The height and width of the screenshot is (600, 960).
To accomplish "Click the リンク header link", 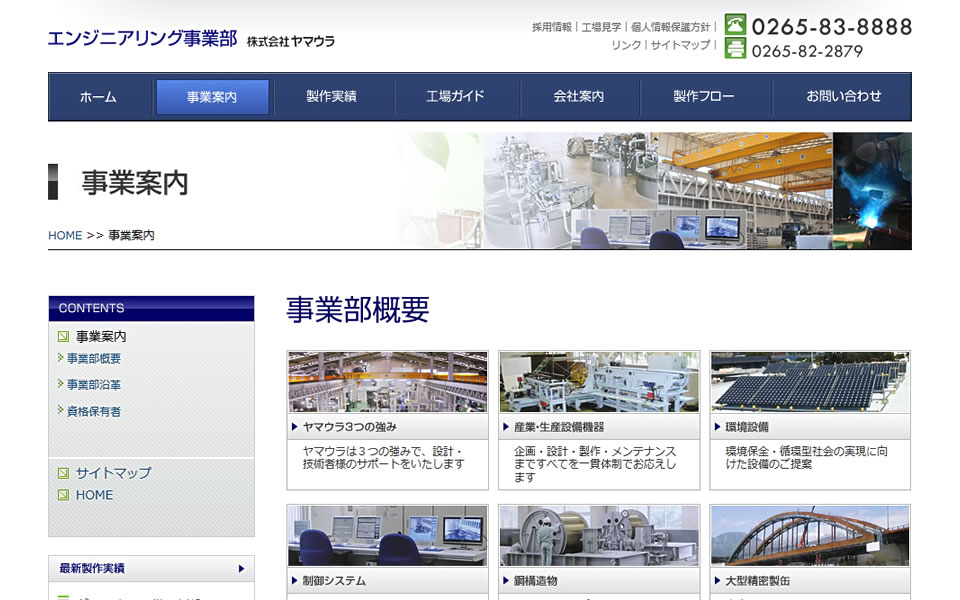I will tap(626, 45).
